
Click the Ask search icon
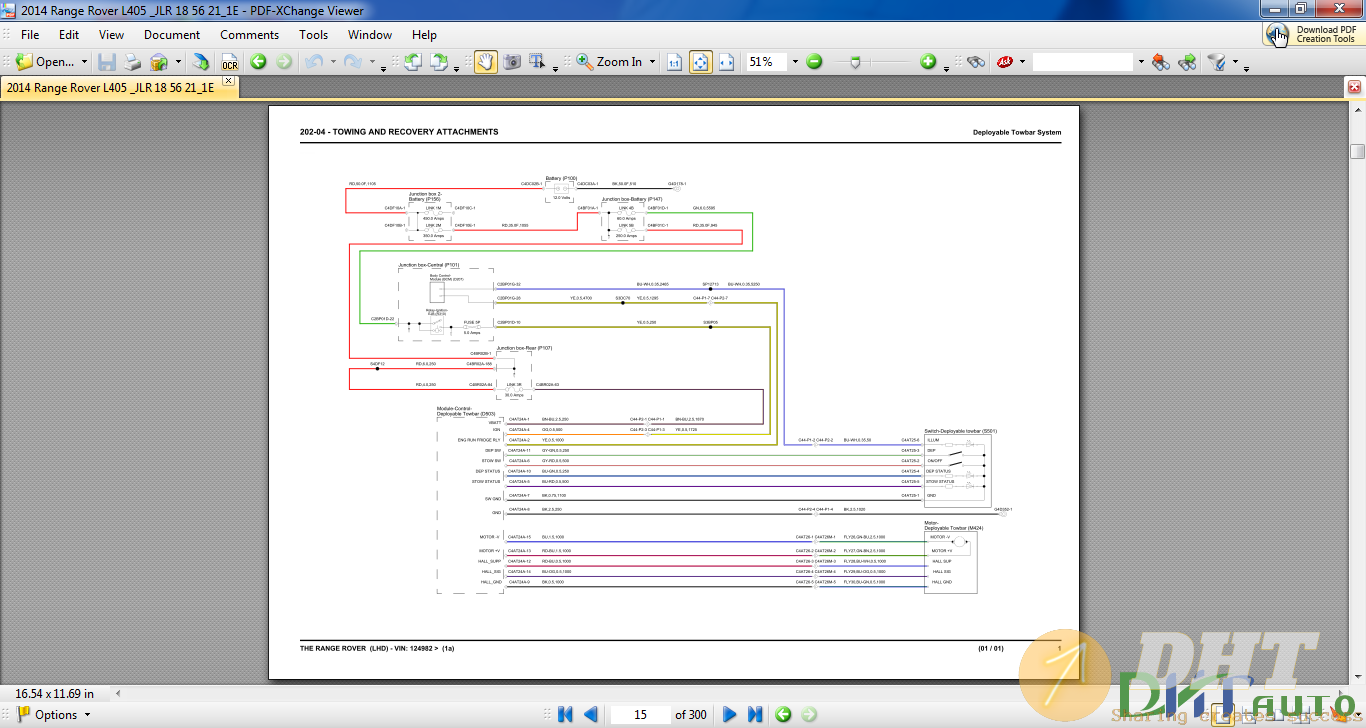pos(1005,62)
